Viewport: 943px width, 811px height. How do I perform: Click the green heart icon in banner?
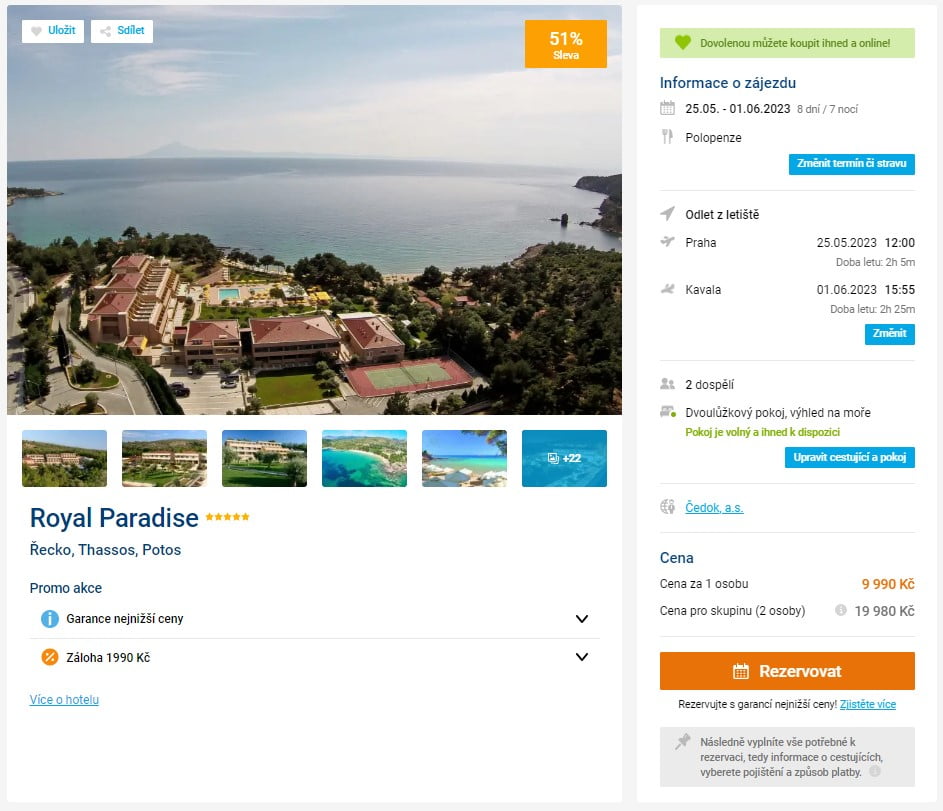coord(682,43)
